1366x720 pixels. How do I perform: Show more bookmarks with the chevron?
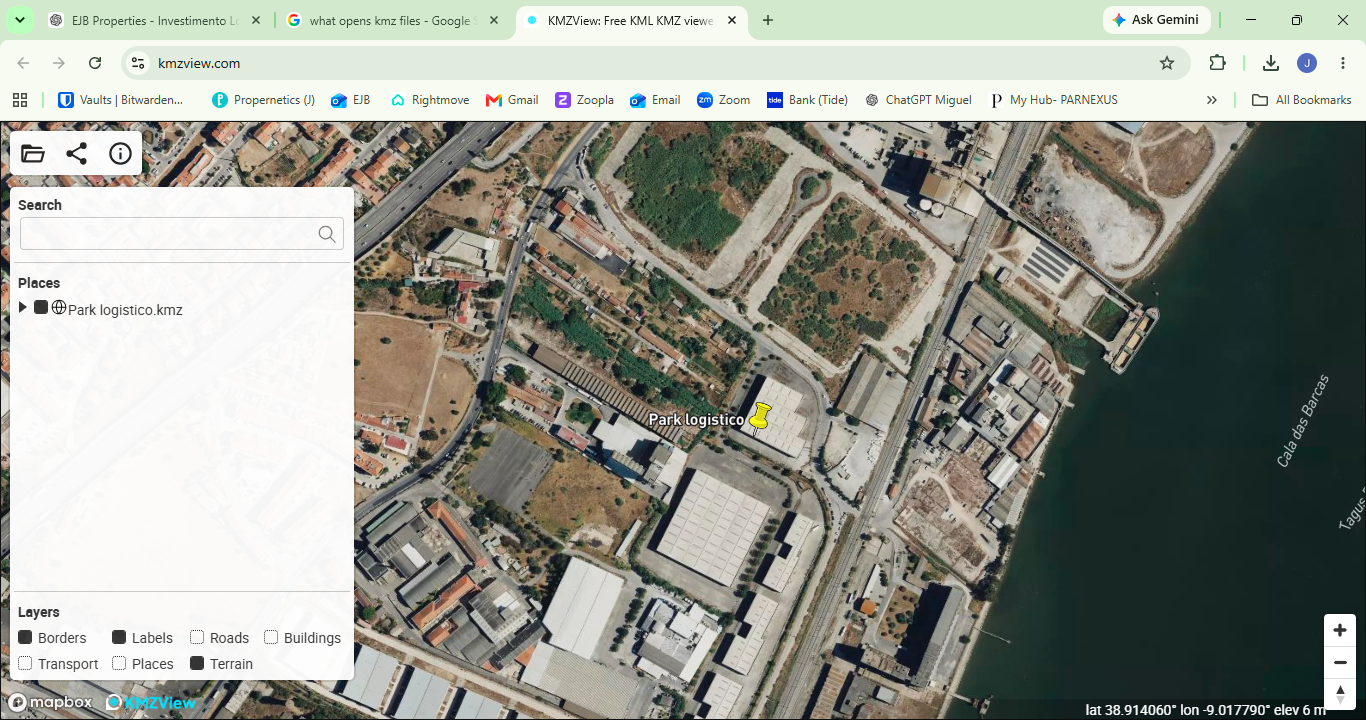(1212, 100)
